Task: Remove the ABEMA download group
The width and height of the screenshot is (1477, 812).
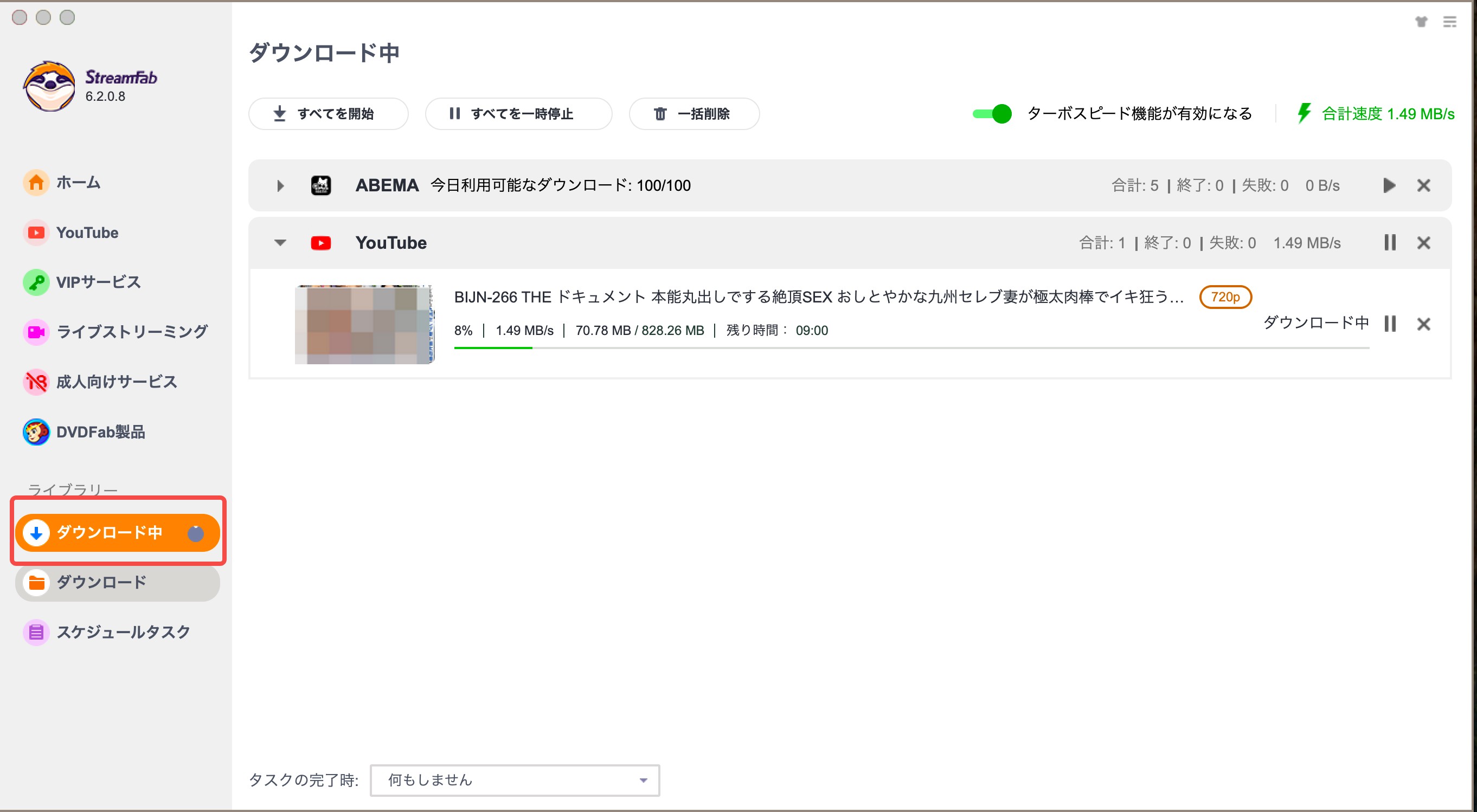Action: pos(1424,186)
